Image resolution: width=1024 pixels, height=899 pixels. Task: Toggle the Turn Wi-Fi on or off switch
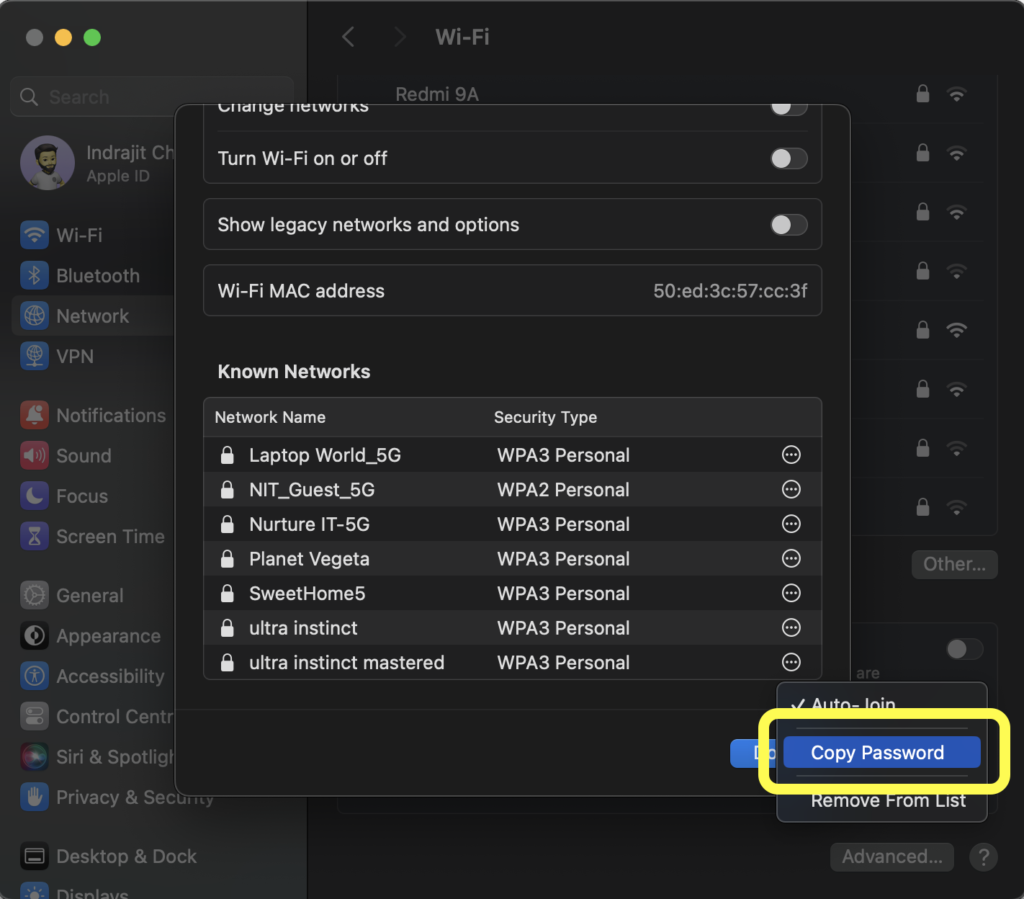[788, 158]
